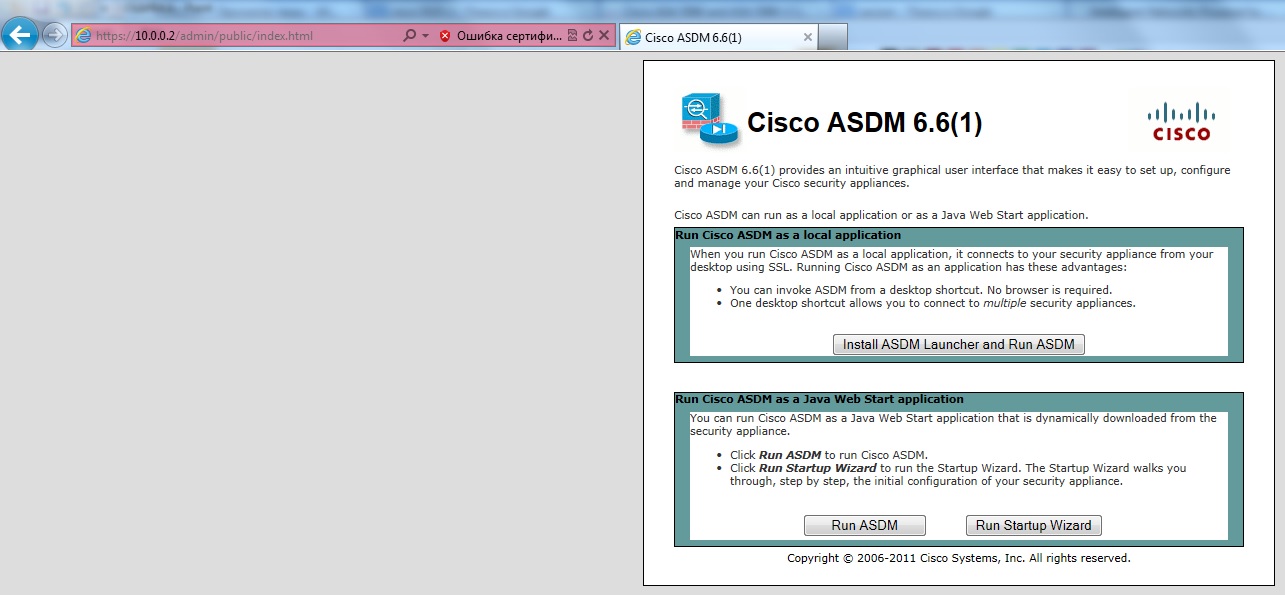The width and height of the screenshot is (1285, 595).
Task: Click the favicon on the Cisco ASDM tab
Action: click(x=633, y=37)
